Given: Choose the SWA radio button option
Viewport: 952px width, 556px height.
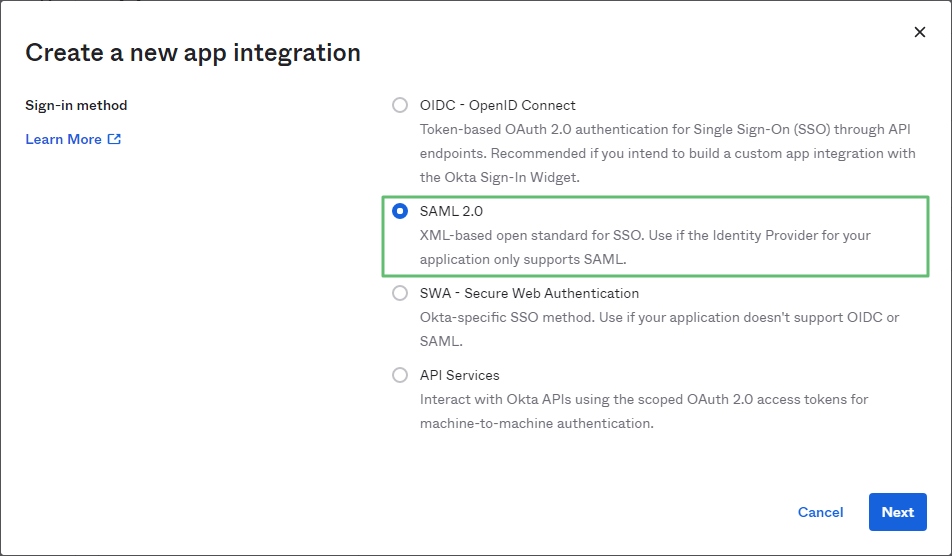Looking at the screenshot, I should coord(400,293).
